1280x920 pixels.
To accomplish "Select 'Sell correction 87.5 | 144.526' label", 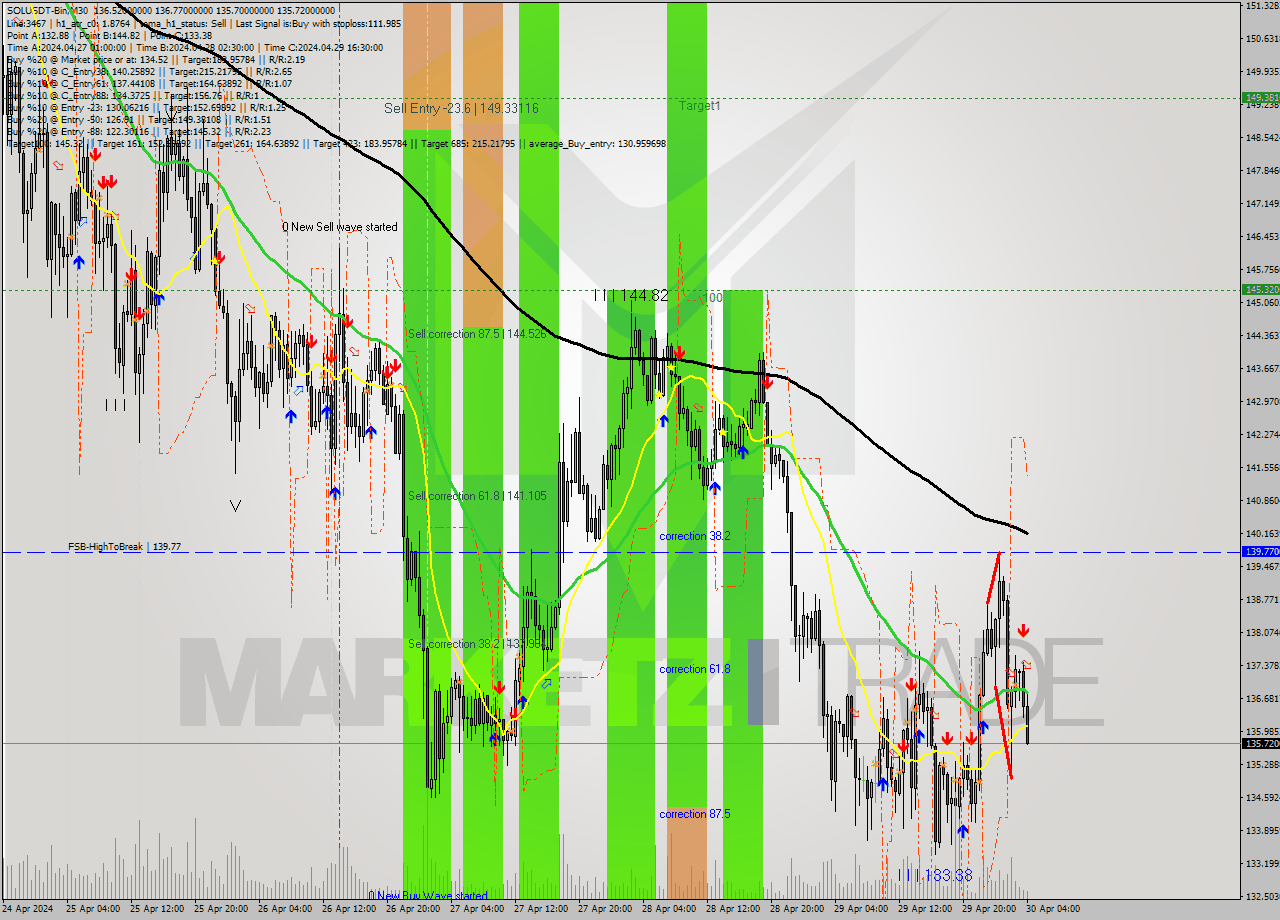I will point(477,334).
